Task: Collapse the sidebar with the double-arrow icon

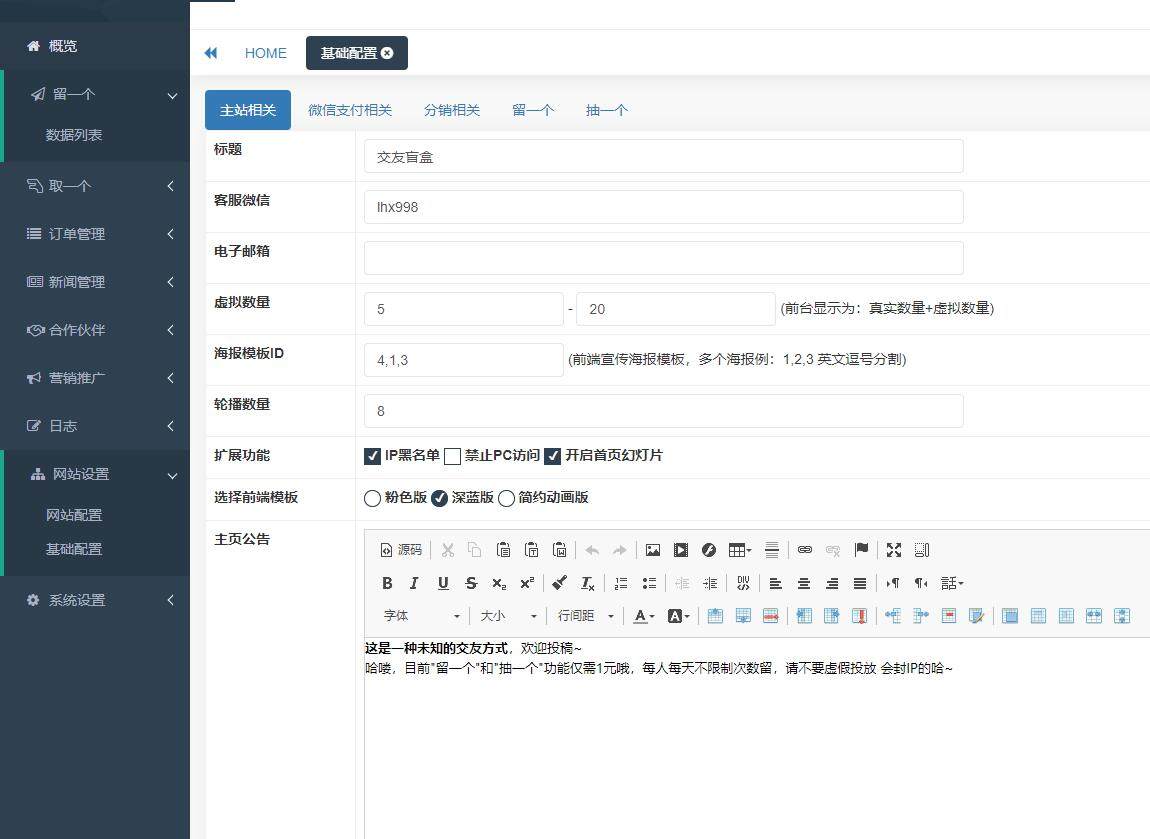Action: point(211,53)
